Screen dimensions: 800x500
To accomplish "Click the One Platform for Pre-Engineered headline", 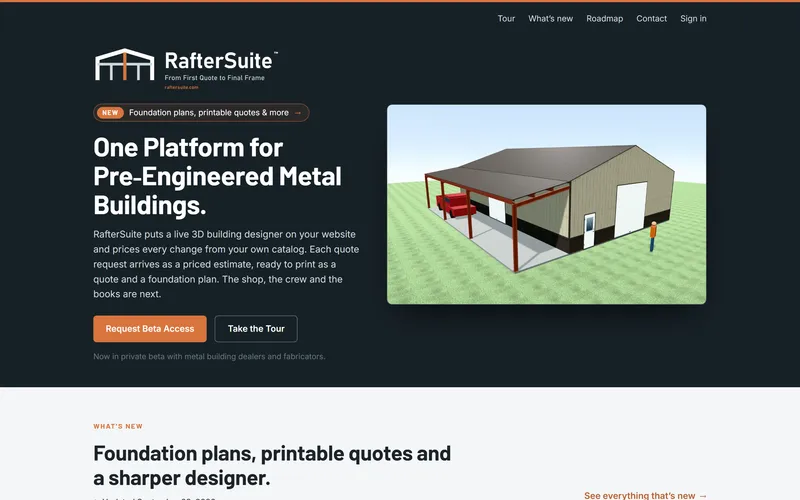I will (217, 177).
